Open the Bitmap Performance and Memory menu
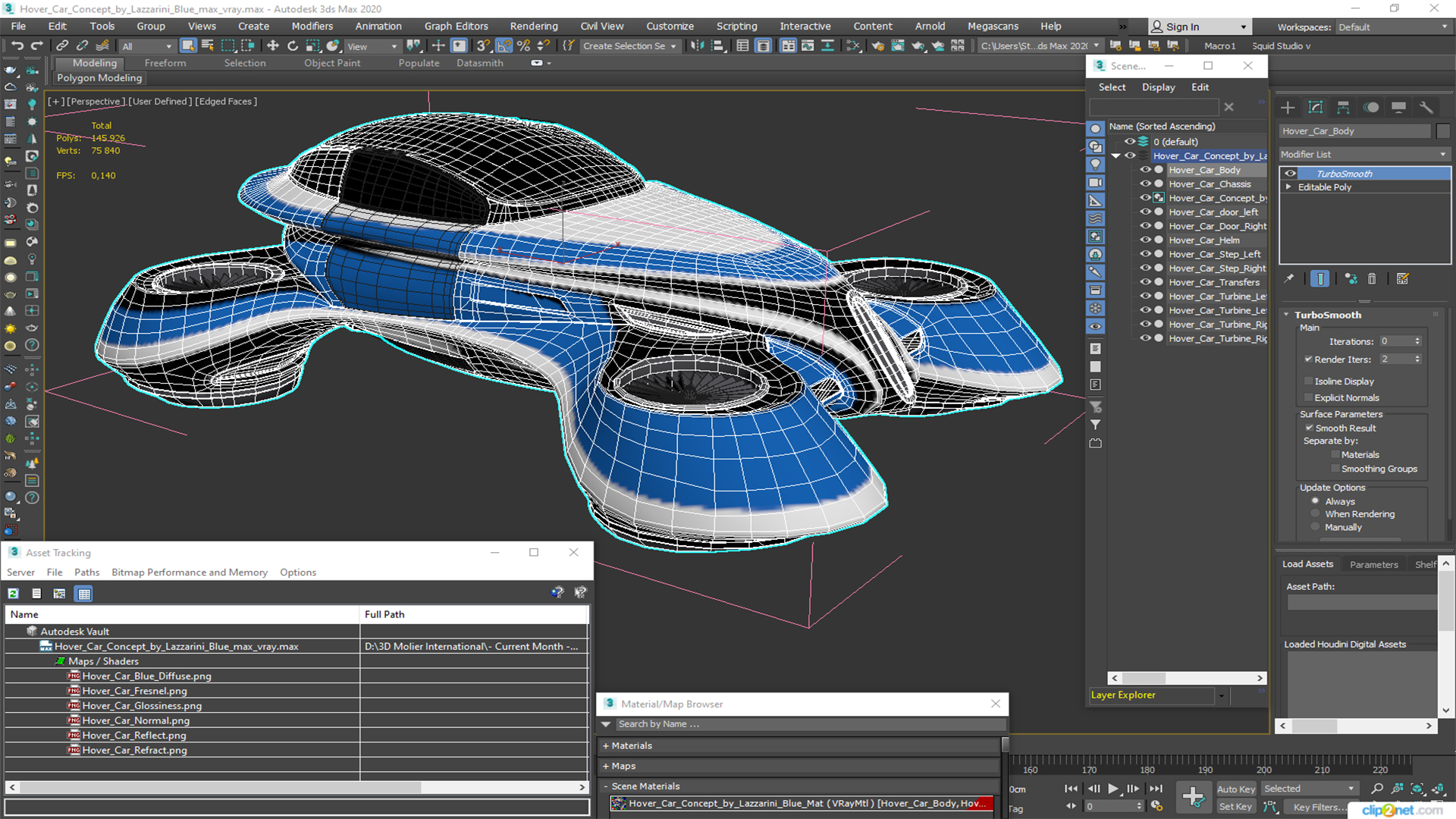1456x819 pixels. click(x=190, y=573)
